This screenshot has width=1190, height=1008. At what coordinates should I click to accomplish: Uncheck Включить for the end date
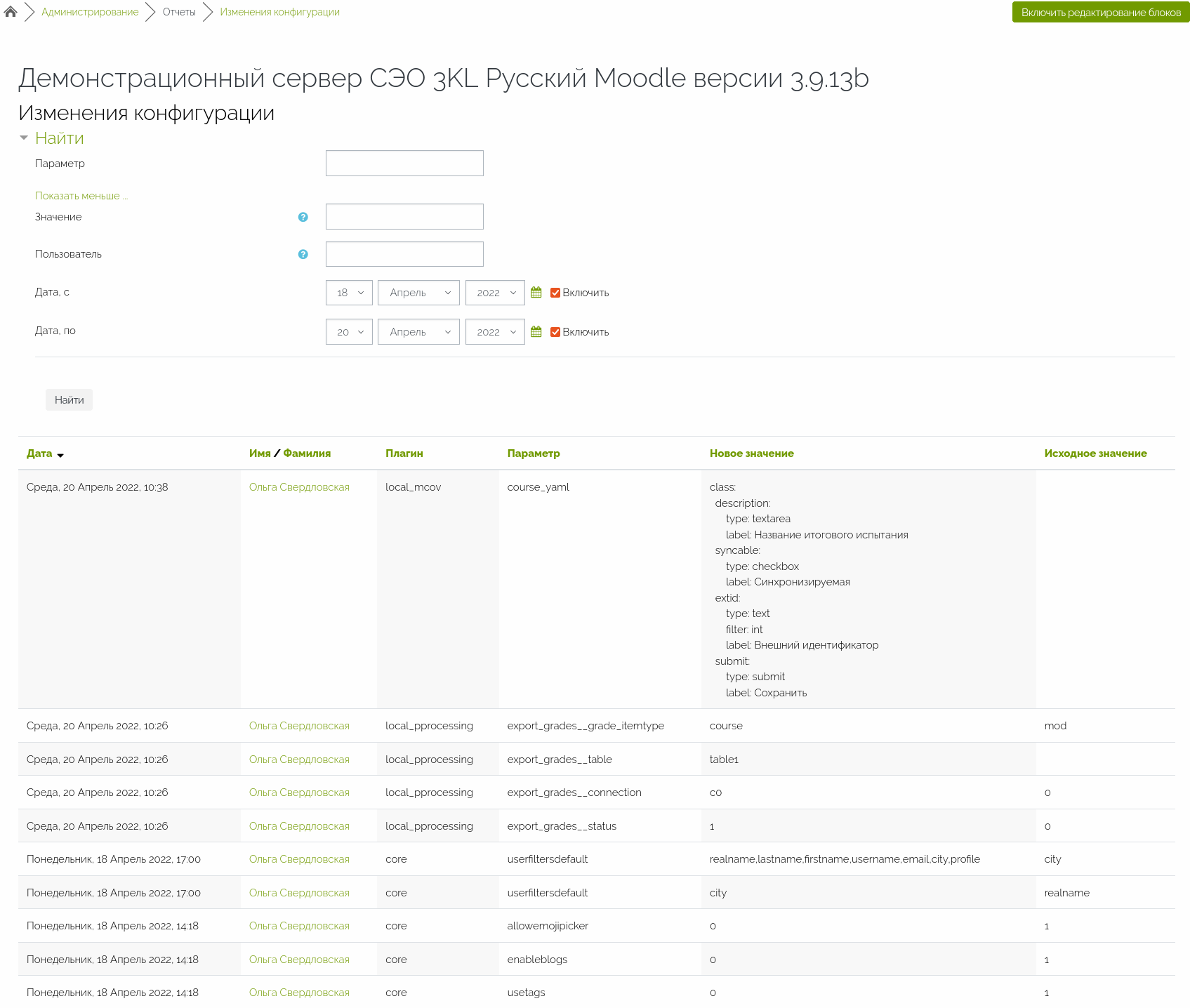click(555, 332)
